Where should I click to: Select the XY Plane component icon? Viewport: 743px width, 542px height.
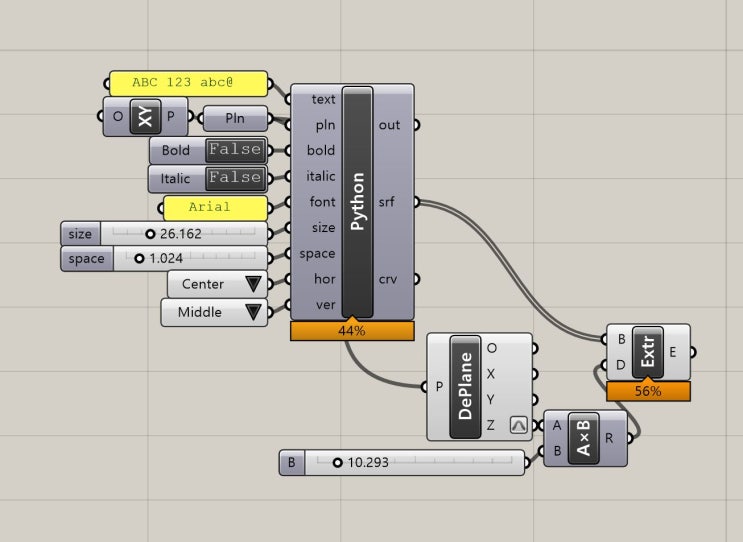point(145,116)
